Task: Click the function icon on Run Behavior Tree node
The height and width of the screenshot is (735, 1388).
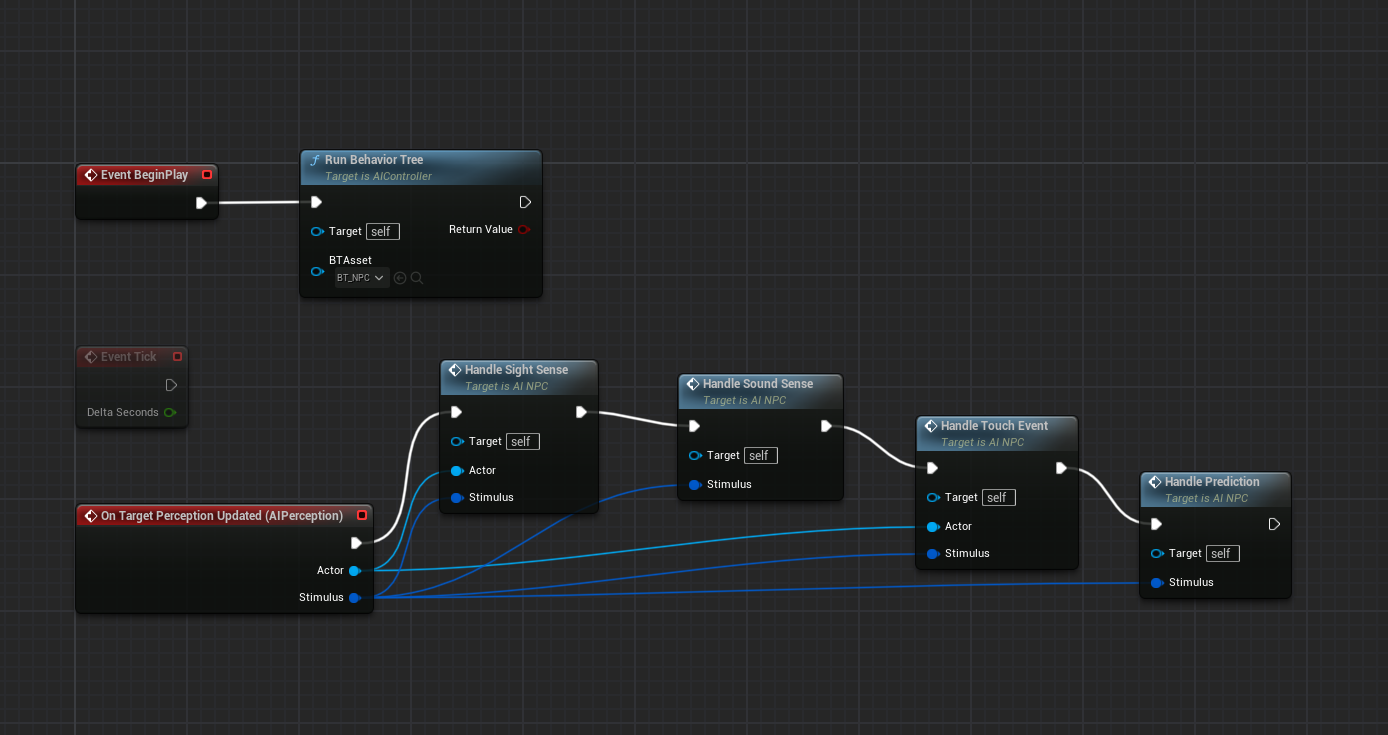Action: pos(315,159)
